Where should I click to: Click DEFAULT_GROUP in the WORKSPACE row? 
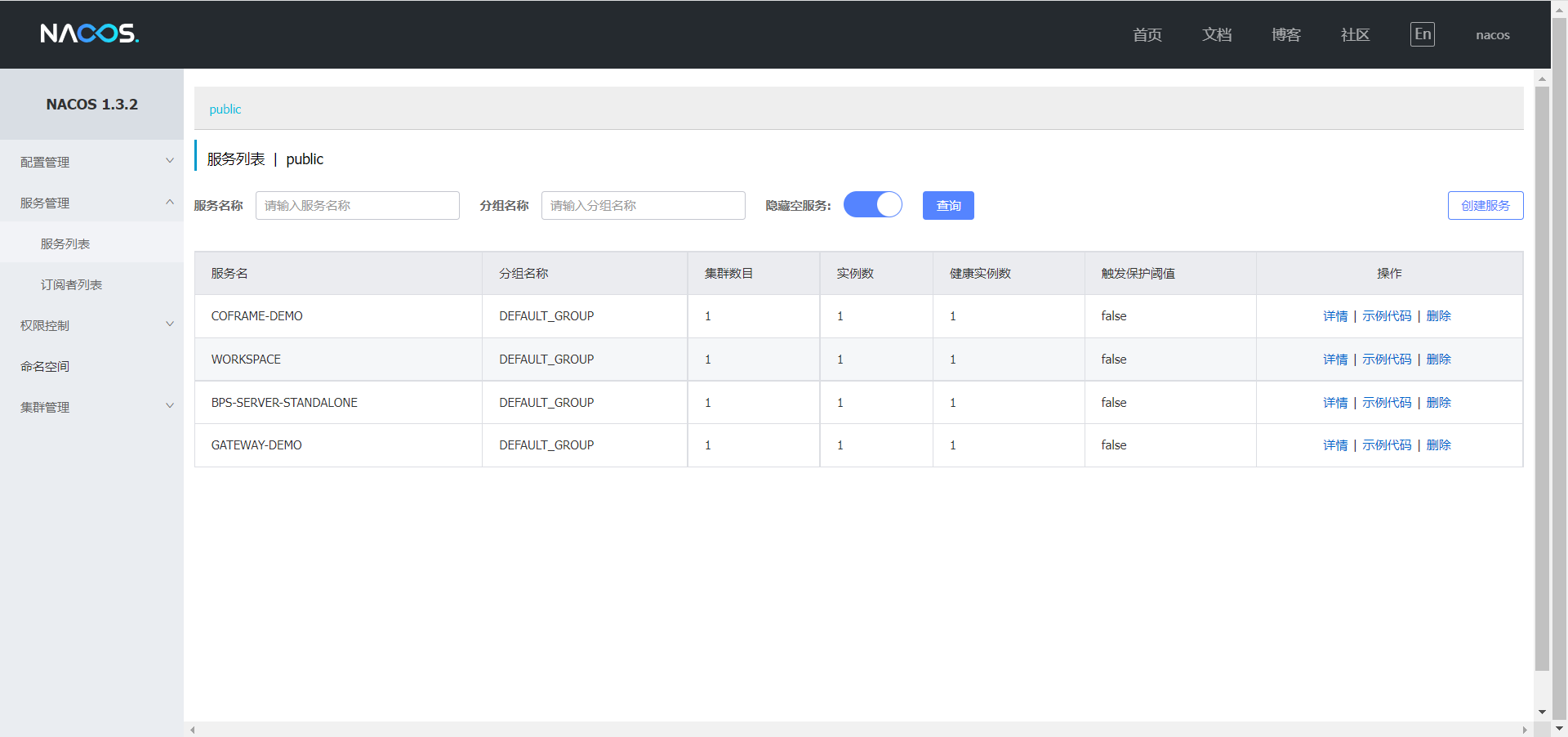546,360
